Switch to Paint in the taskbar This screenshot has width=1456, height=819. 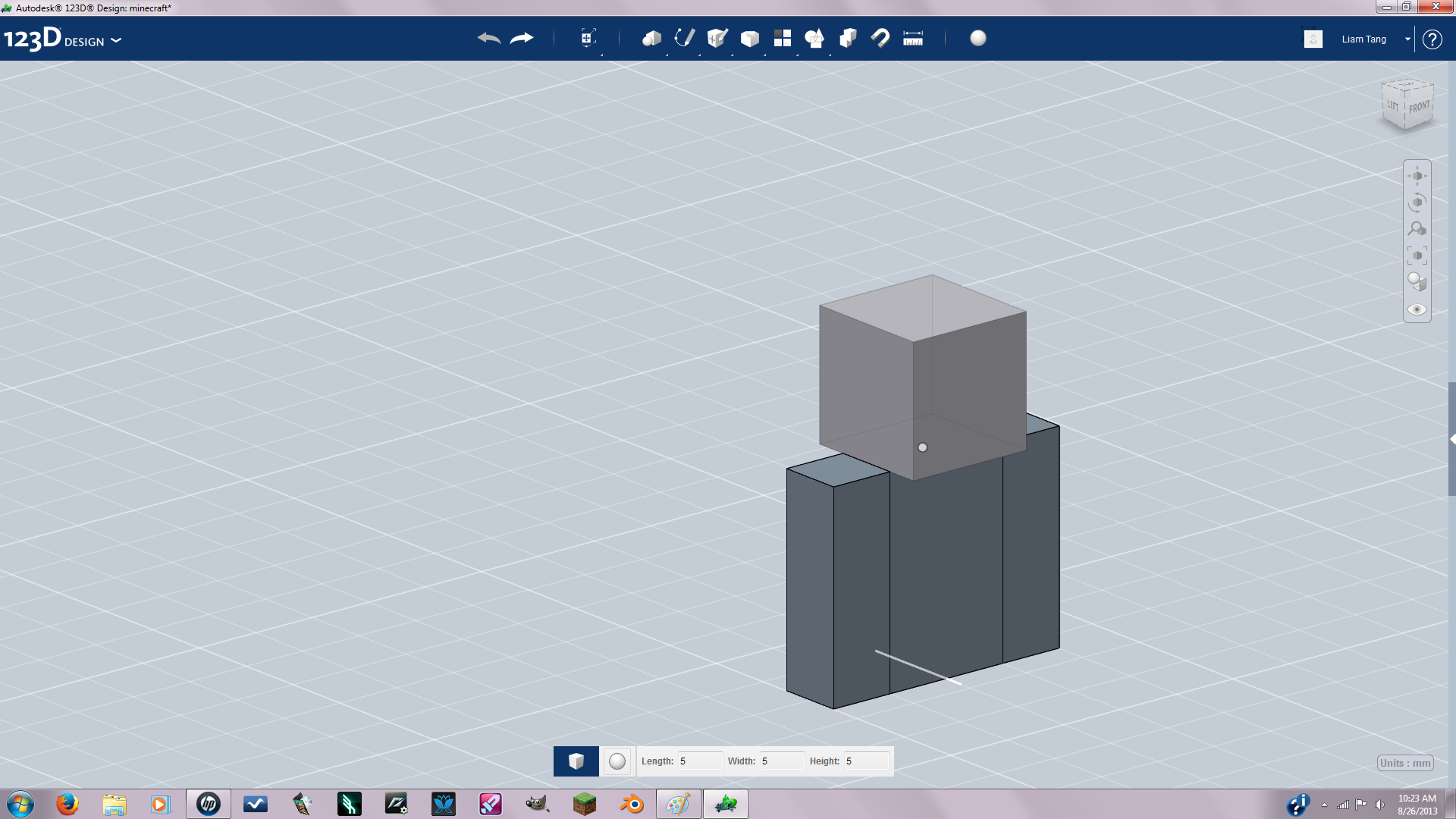coord(679,804)
